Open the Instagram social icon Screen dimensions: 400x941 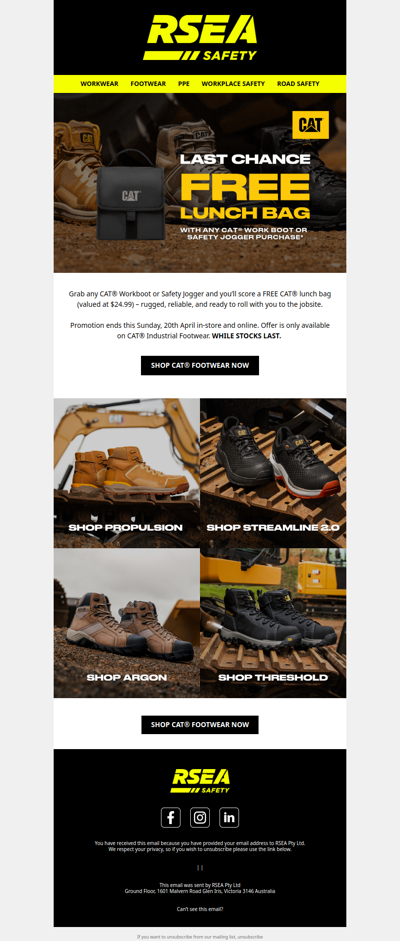pos(200,817)
